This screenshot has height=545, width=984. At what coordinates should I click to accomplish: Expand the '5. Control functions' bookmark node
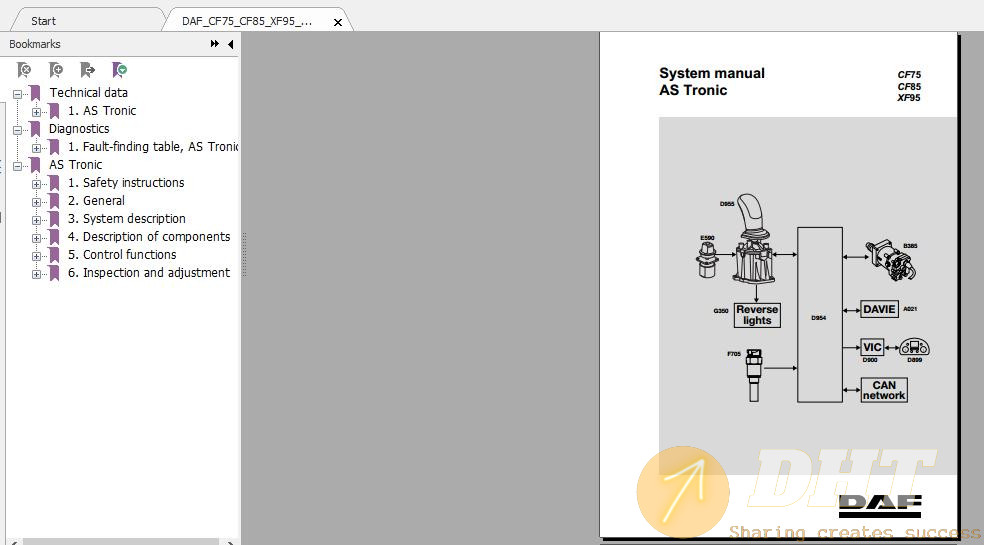[x=36, y=256]
